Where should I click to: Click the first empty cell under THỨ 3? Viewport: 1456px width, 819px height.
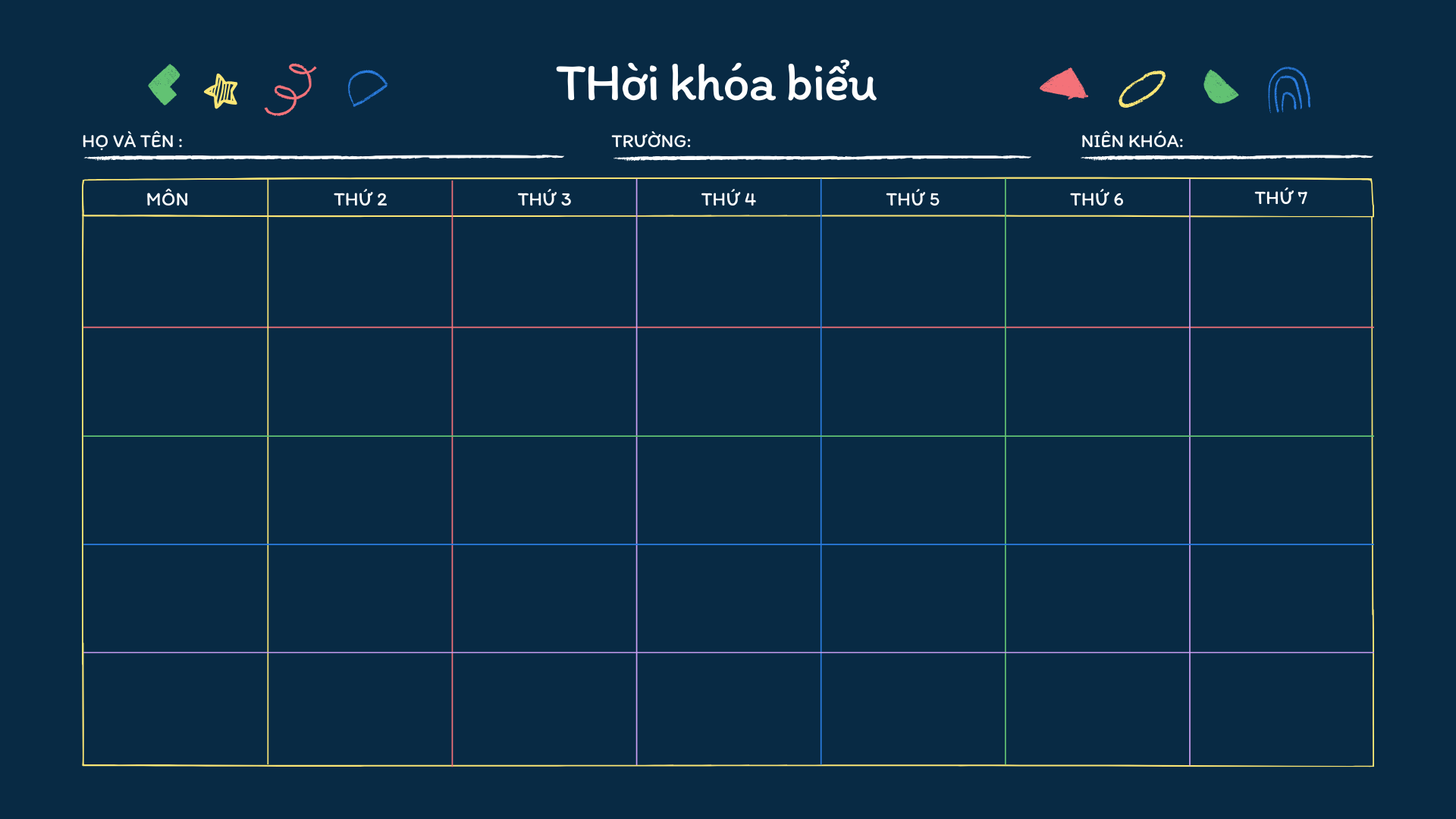pyautogui.click(x=544, y=272)
